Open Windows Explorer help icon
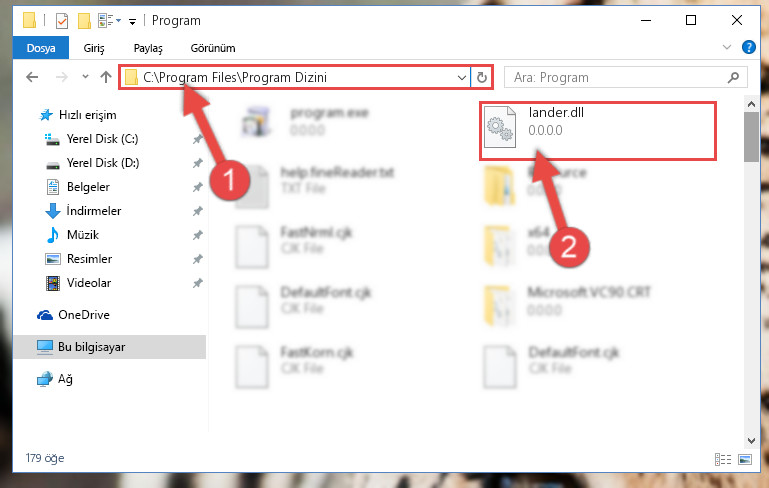 pos(748,48)
